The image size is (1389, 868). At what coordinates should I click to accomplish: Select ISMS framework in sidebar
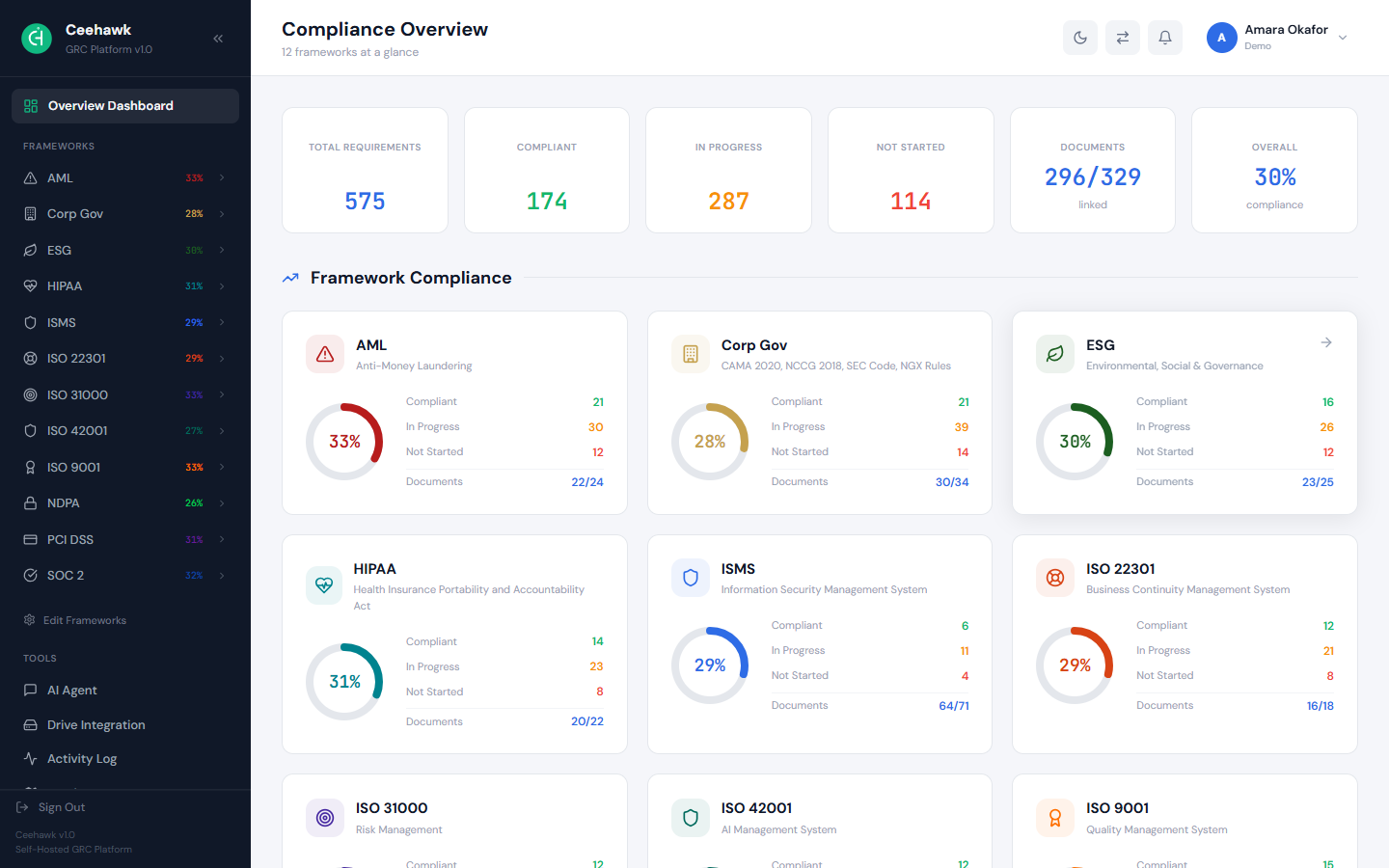(x=125, y=323)
